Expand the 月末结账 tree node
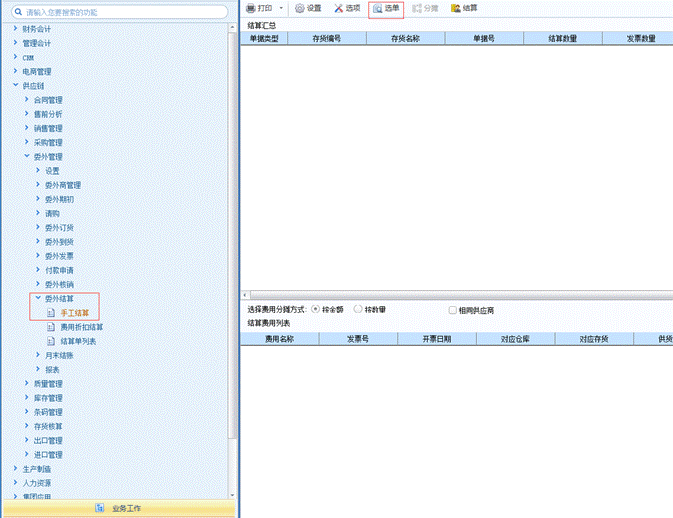673x518 pixels. (38, 355)
